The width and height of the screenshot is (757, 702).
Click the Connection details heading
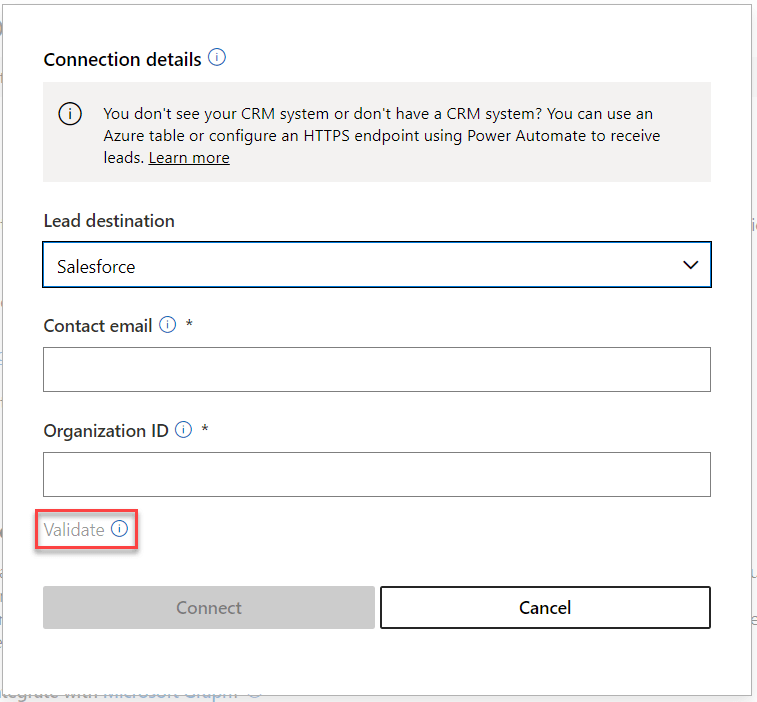(122, 60)
